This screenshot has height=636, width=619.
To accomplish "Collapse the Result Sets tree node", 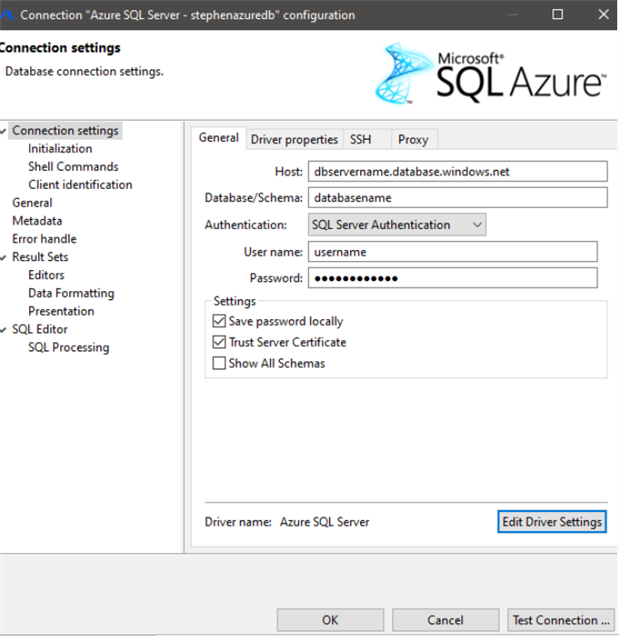I will click(x=3, y=258).
